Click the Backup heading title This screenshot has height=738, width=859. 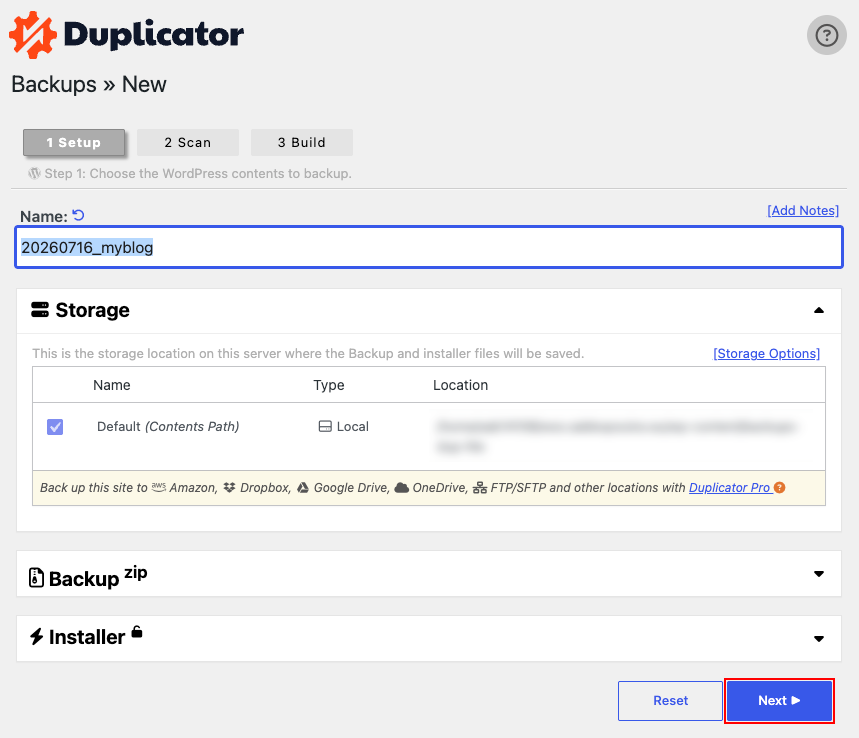84,579
